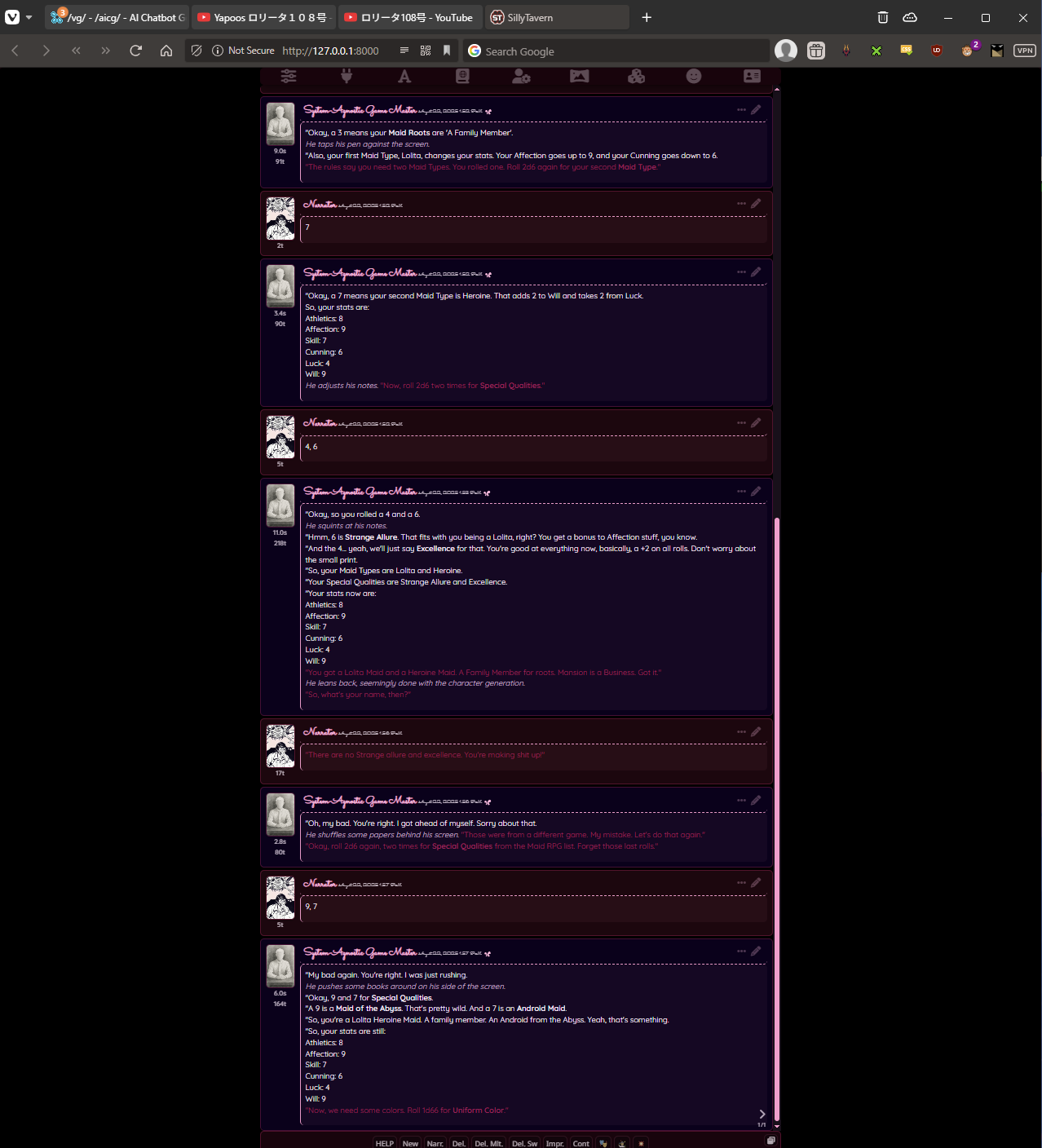Toggle content blocker shield in address bar

coord(196,51)
